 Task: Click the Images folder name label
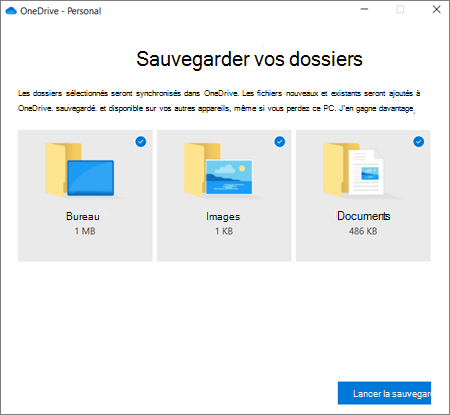[x=223, y=217]
